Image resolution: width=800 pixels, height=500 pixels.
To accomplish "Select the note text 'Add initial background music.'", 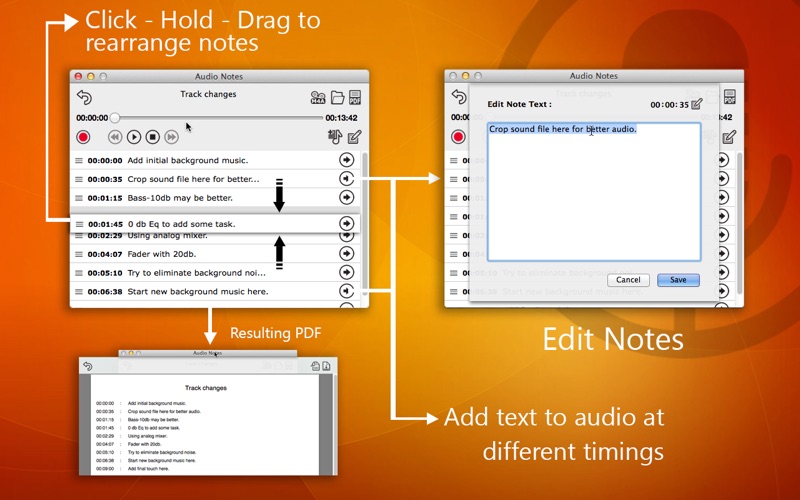I will tap(188, 160).
